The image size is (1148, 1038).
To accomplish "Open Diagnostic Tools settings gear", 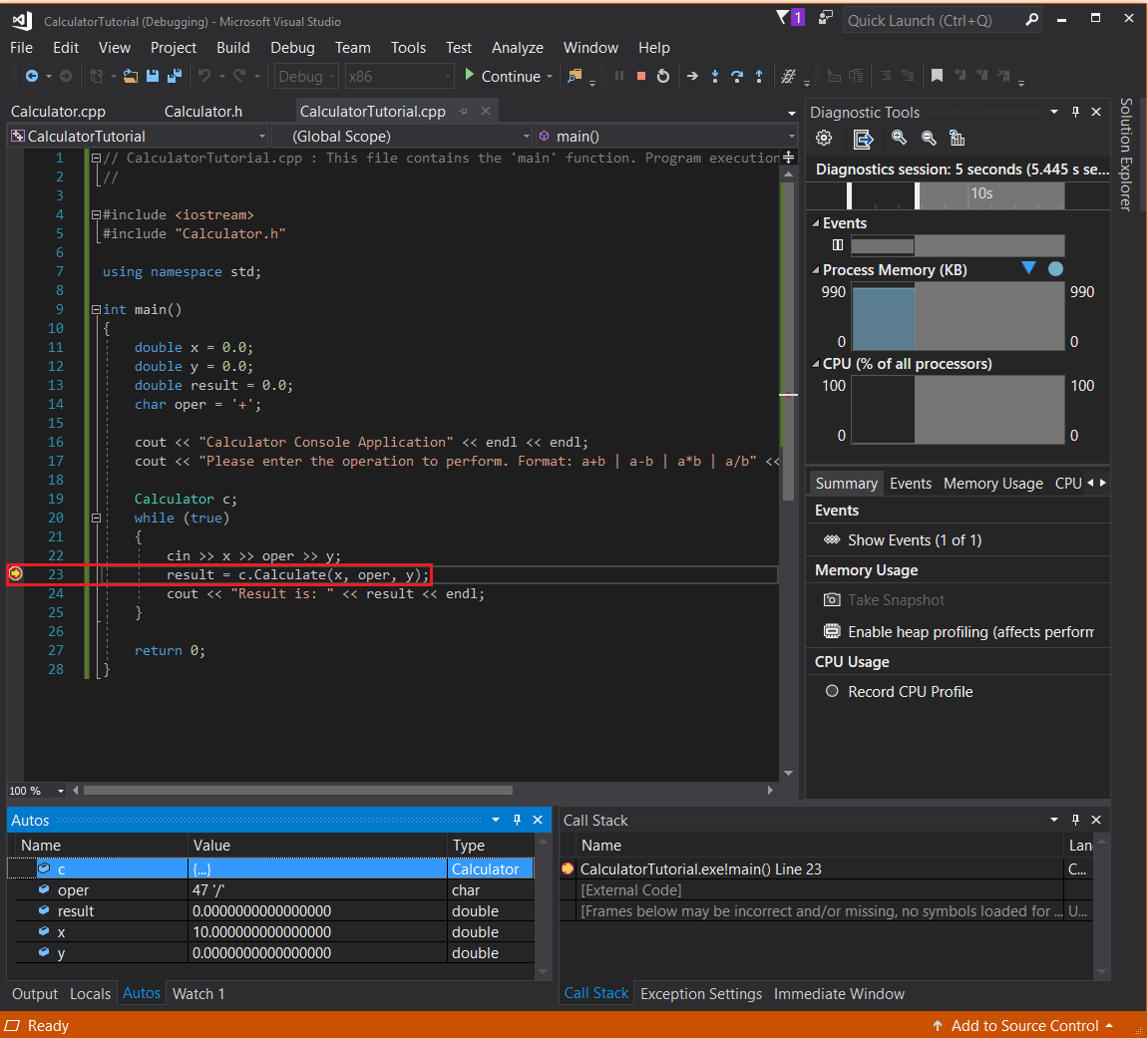I will (824, 138).
